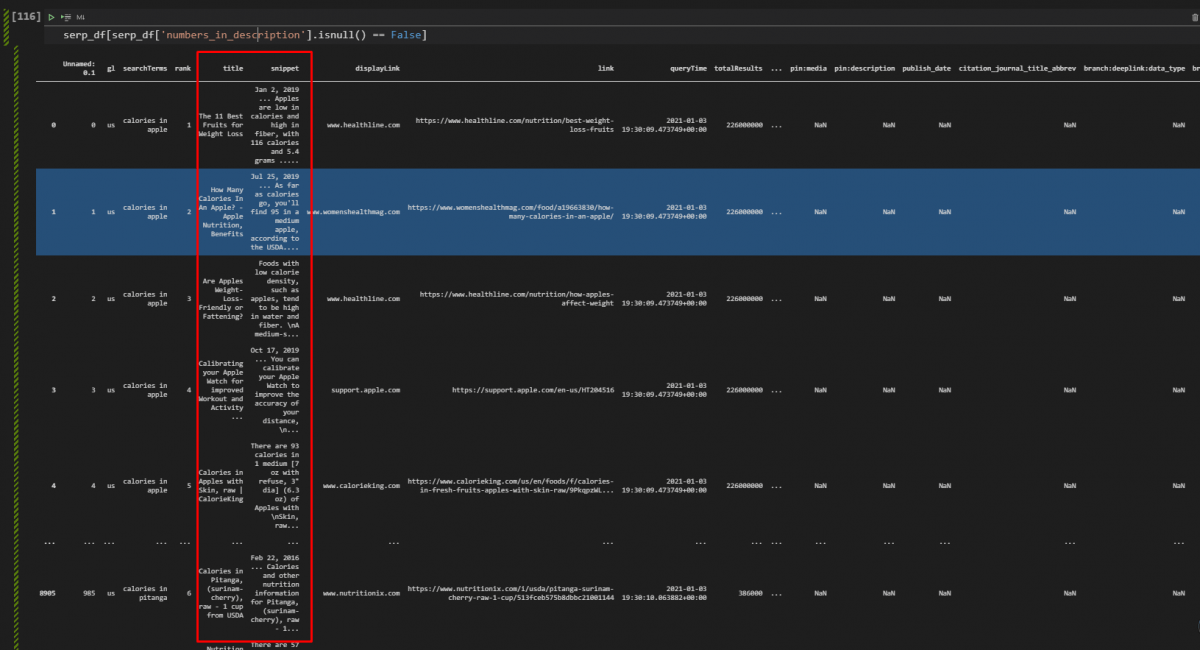Viewport: 1200px width, 650px height.
Task: Click the 'searchTerms' column header
Action: (145, 68)
